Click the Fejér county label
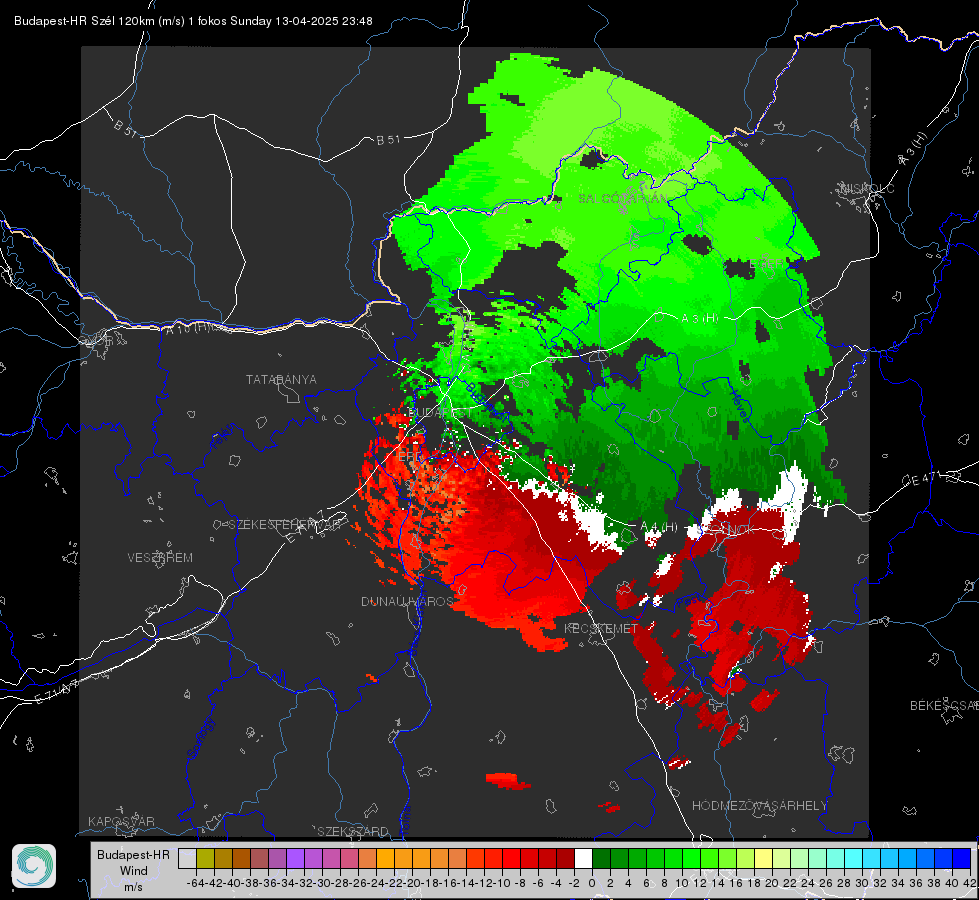This screenshot has height=900, width=979. tap(223, 436)
